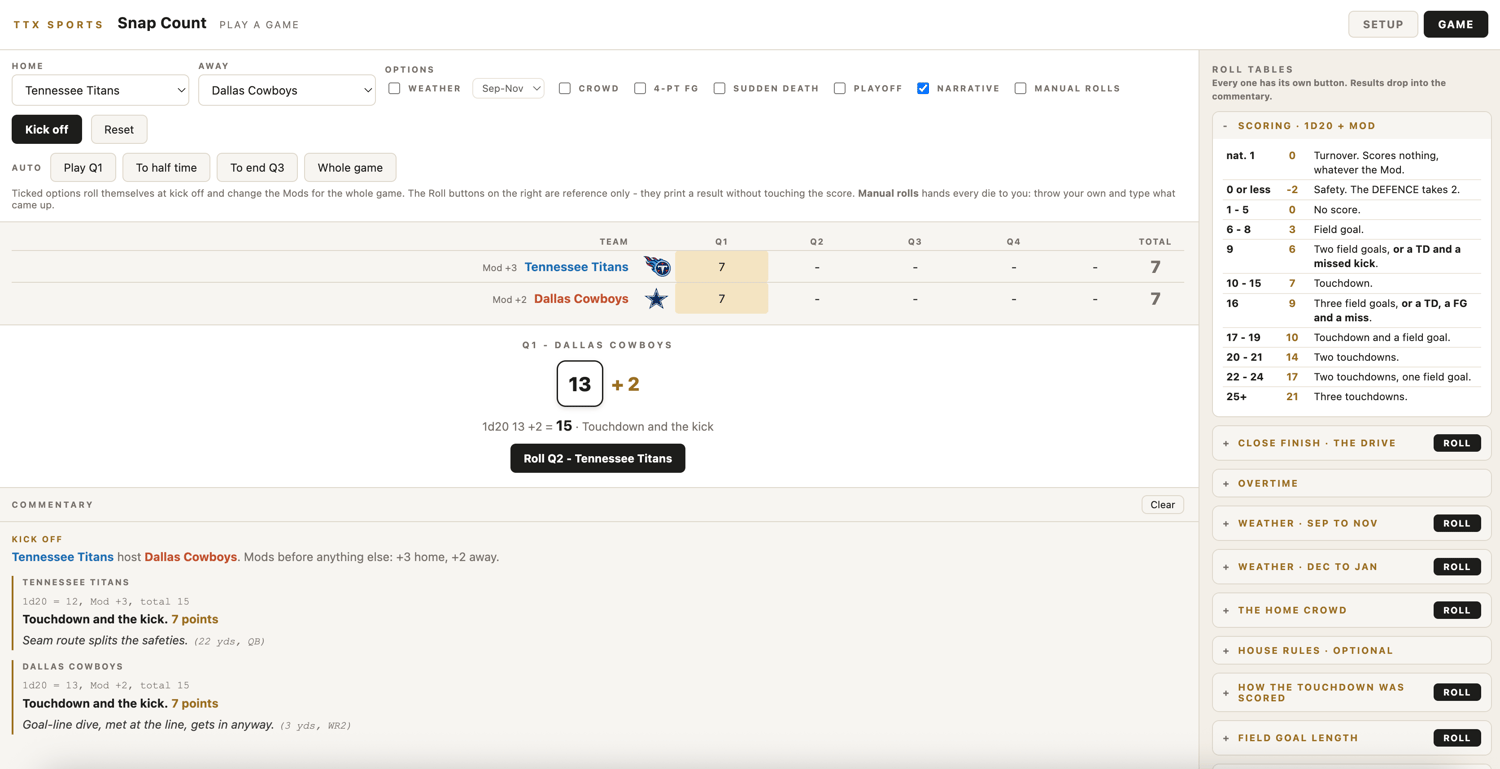The width and height of the screenshot is (1500, 769).
Task: Click the '10 - 15' Touchdown scoring row
Action: click(x=1351, y=283)
